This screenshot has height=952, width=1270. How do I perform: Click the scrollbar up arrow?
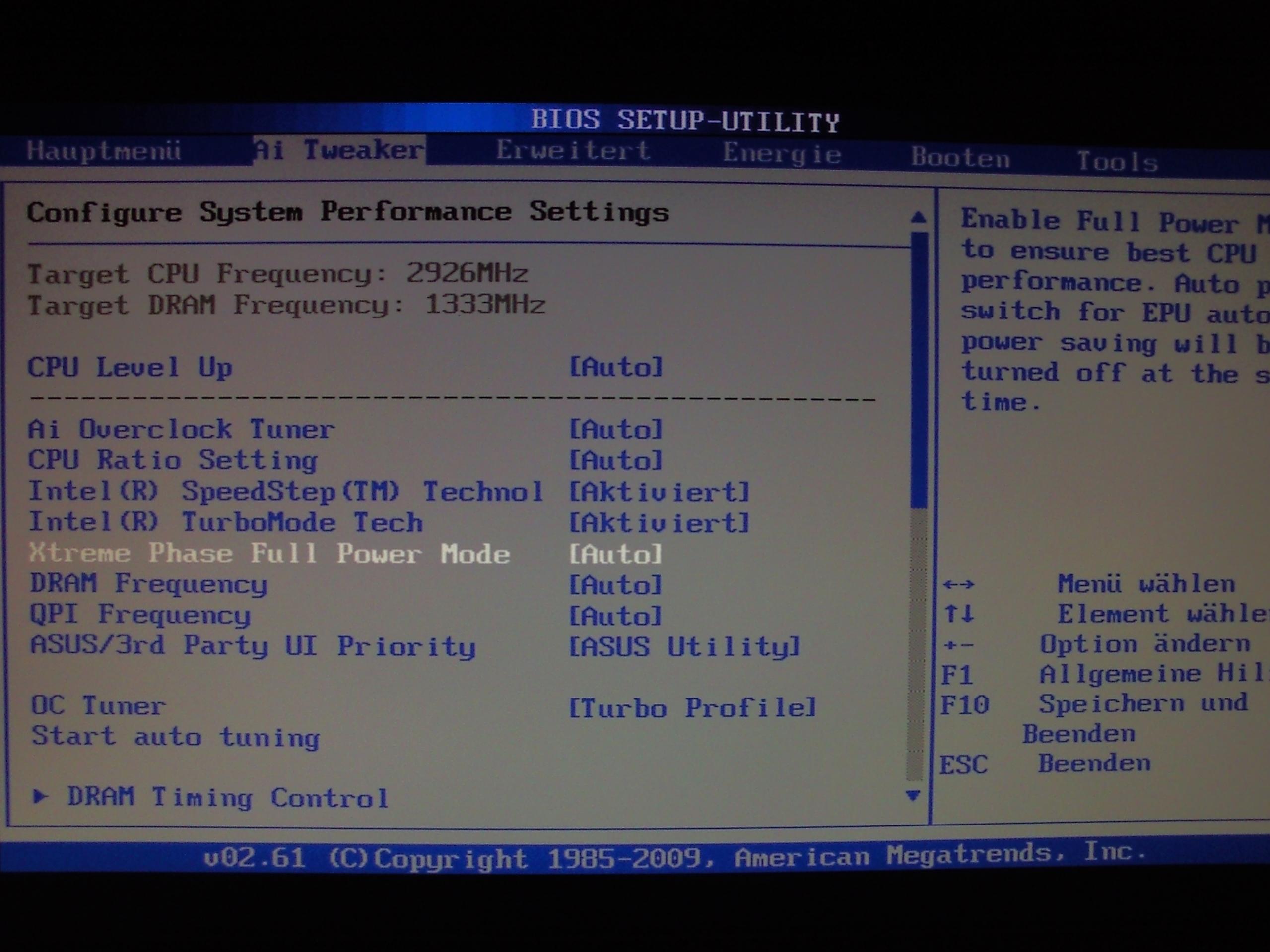[x=918, y=217]
